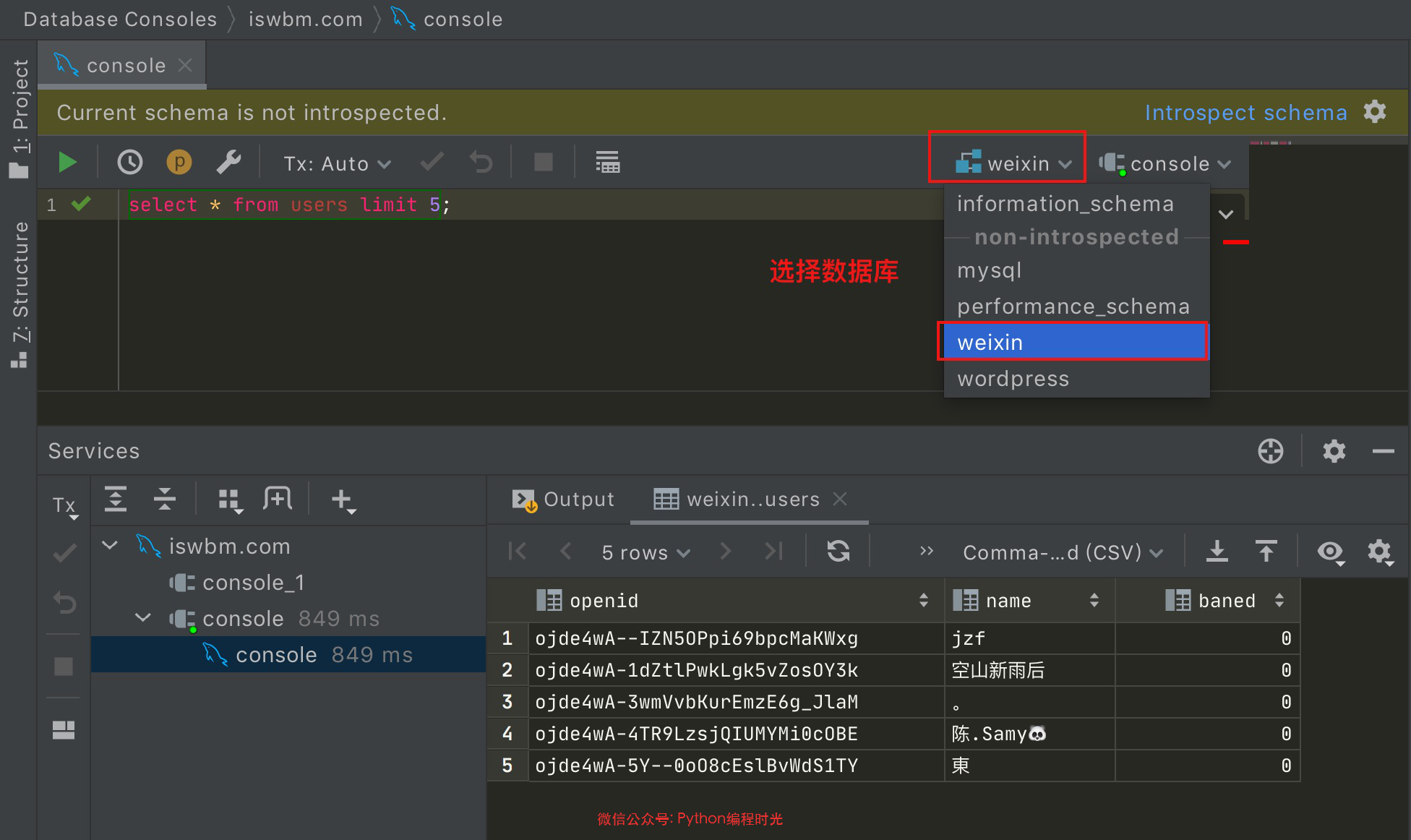This screenshot has width=1411, height=840.
Task: Run the query with the green Execute button
Action: (x=67, y=163)
